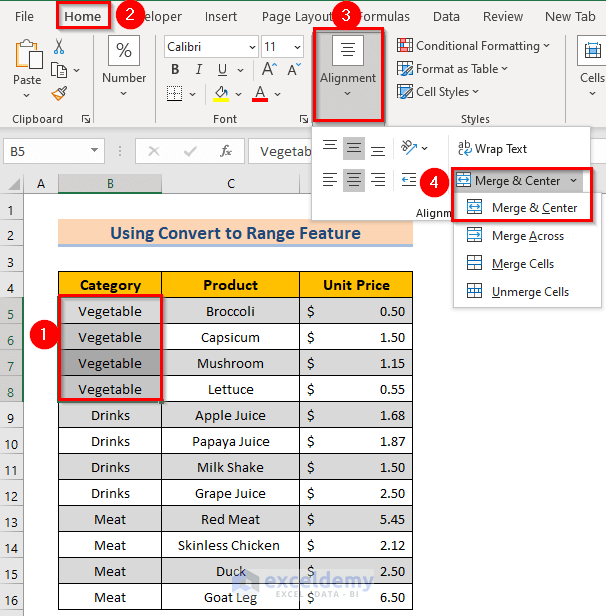Click the Copy icon
The image size is (606, 616).
click(x=59, y=70)
